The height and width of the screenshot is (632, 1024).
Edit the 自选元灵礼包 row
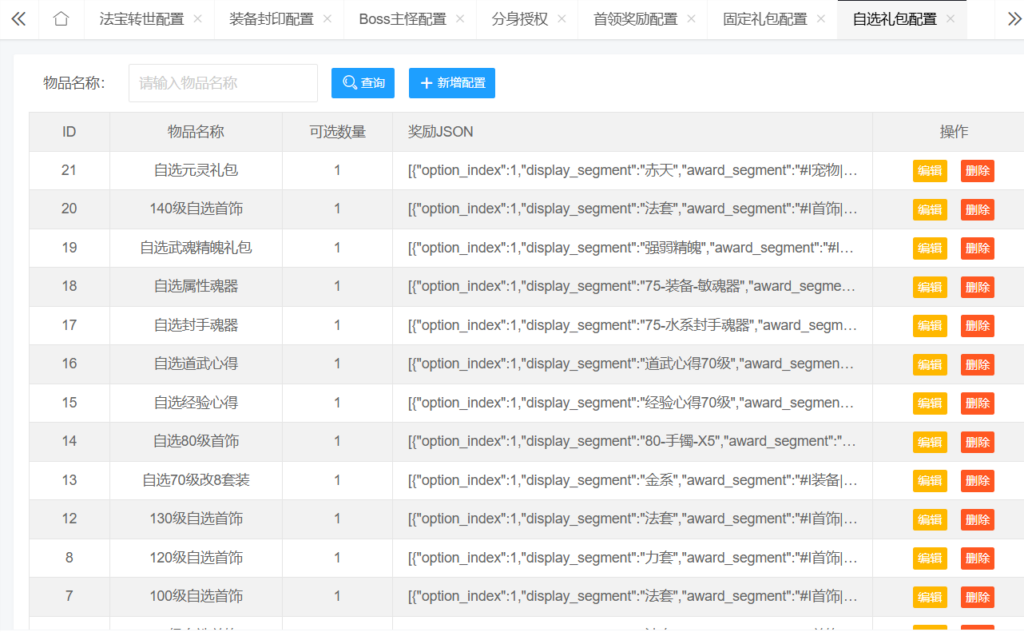(930, 171)
